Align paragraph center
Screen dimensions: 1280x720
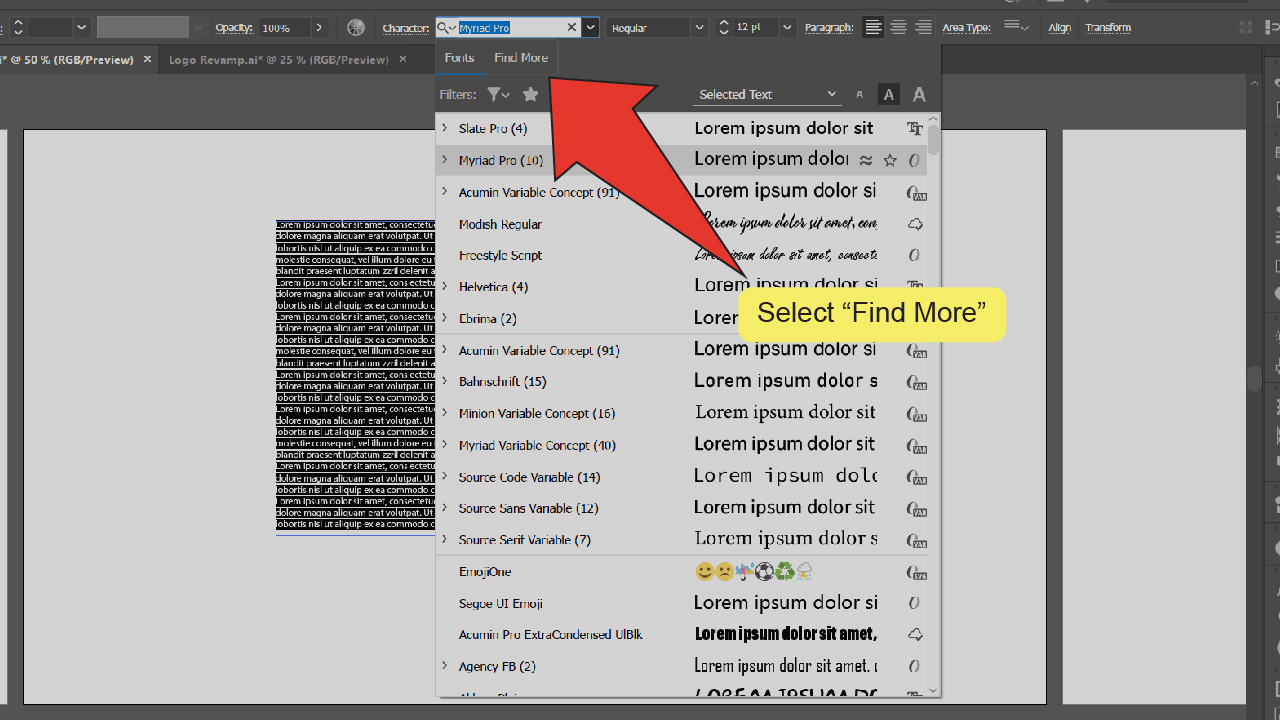(898, 28)
